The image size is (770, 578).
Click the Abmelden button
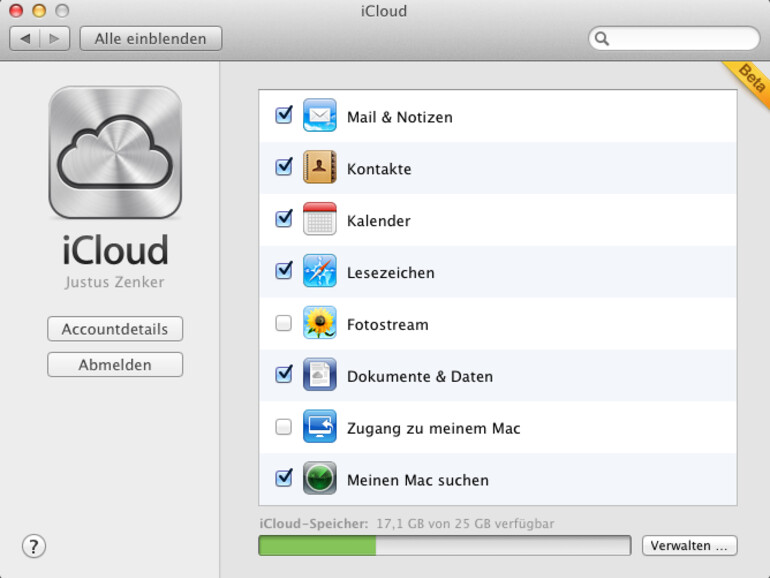pyautogui.click(x=115, y=365)
